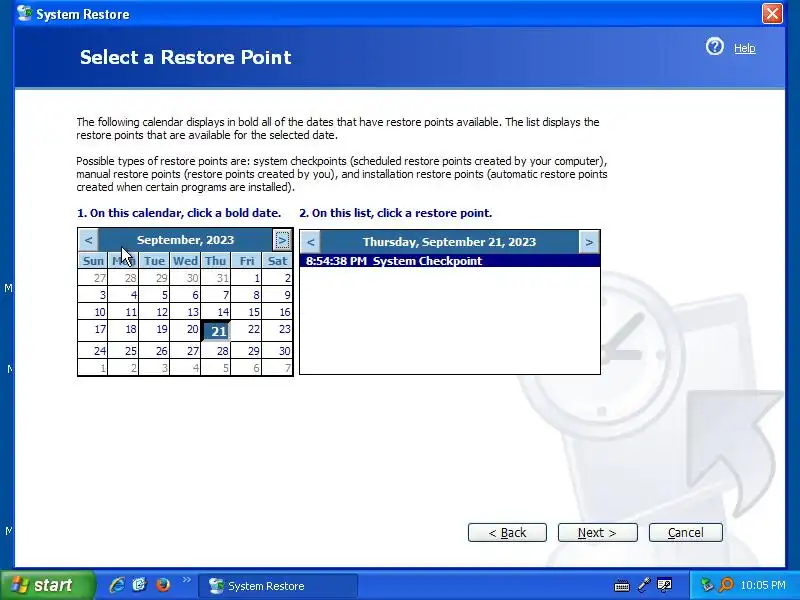
Task: Click September 8 on the calendar
Action: click(x=246, y=294)
